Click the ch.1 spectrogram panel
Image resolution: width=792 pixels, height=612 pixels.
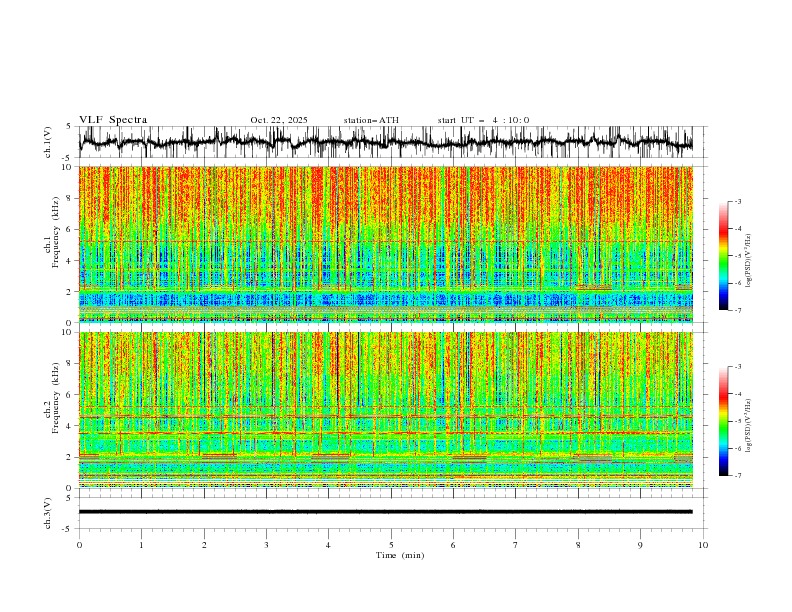point(385,244)
